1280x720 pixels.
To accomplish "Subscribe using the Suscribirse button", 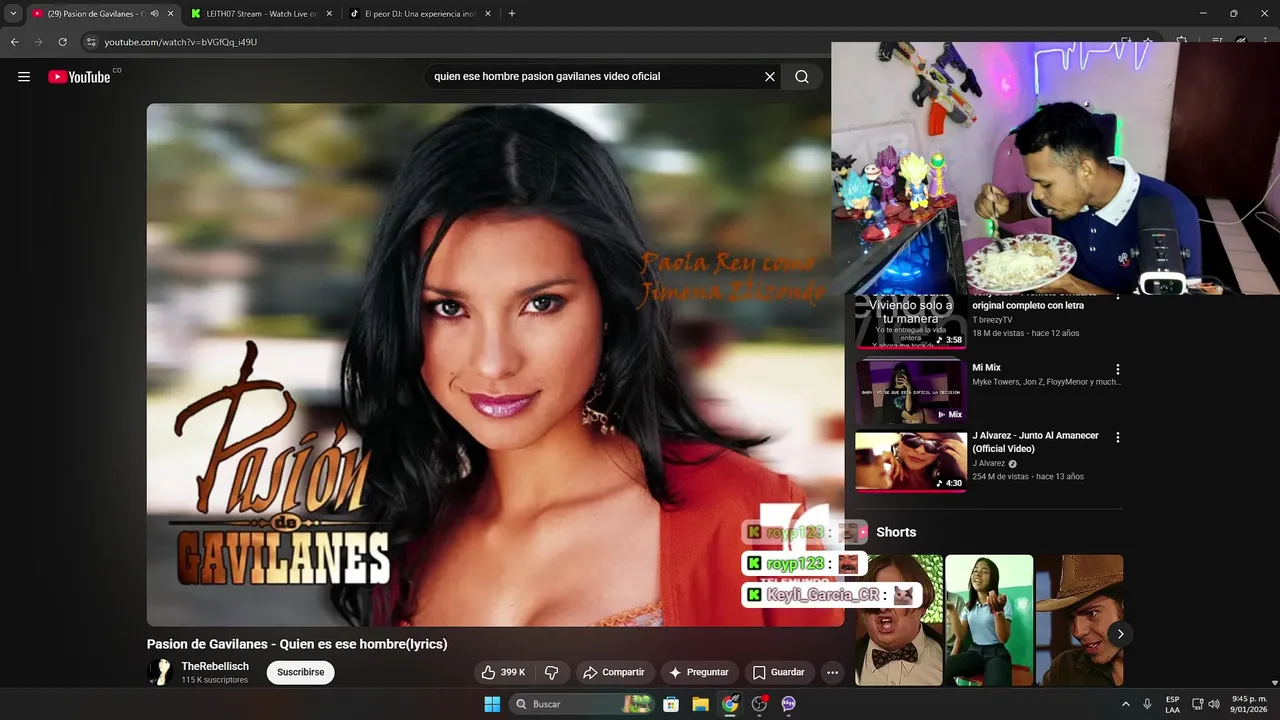I will pos(301,673).
